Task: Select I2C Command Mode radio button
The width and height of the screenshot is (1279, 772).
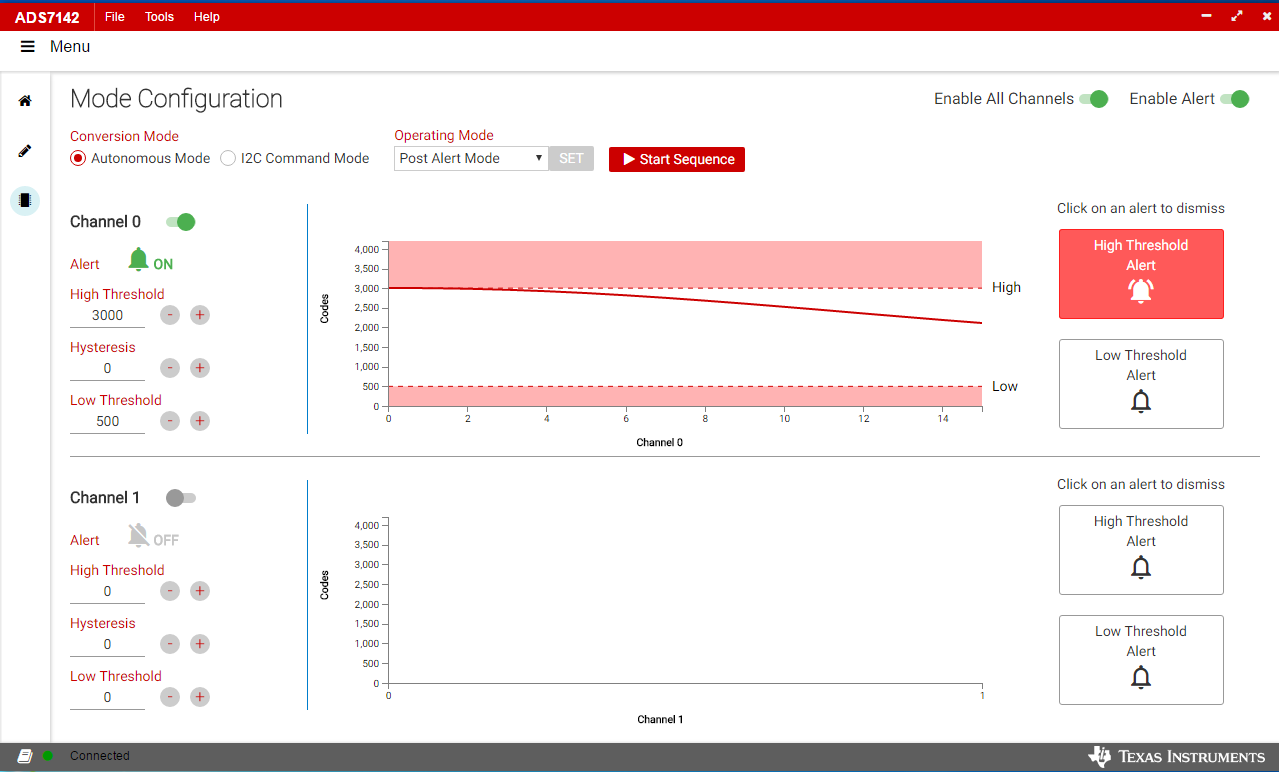Action: (x=228, y=158)
